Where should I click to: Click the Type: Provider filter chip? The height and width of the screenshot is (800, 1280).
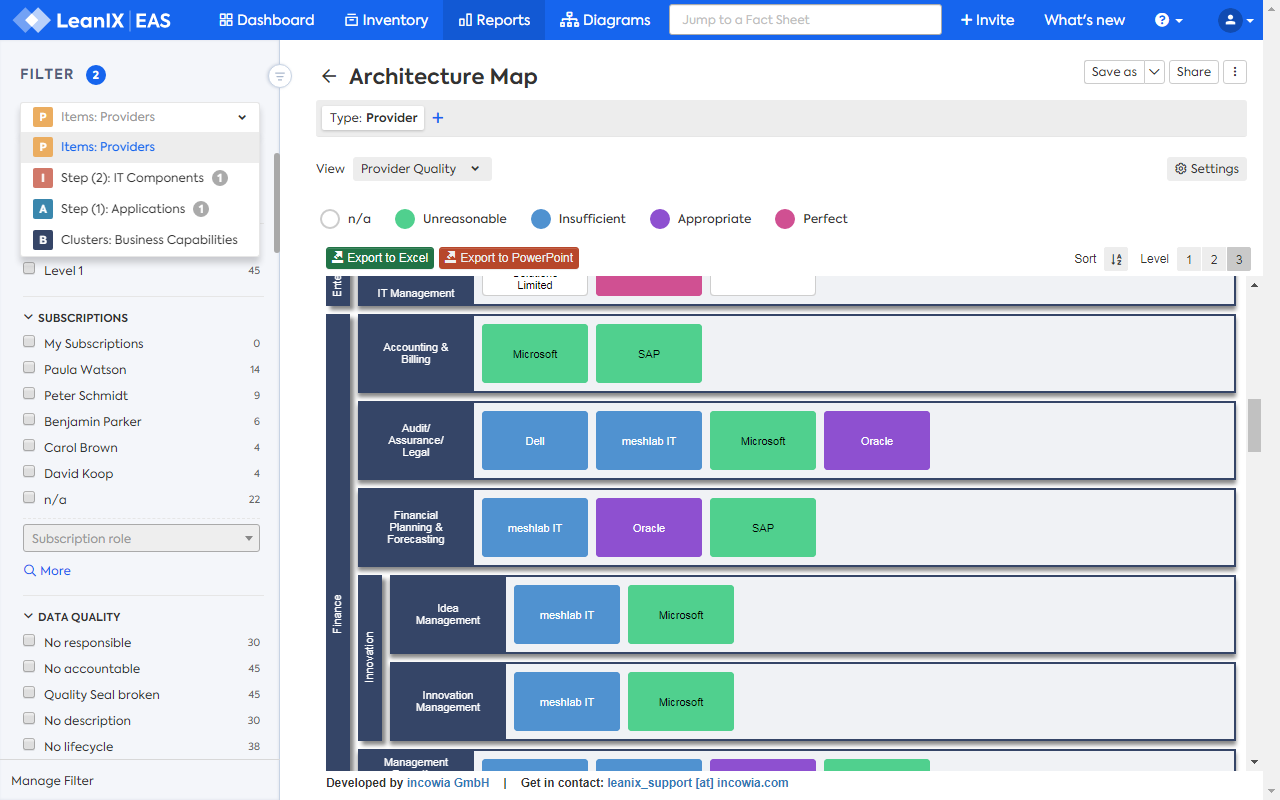click(x=373, y=118)
